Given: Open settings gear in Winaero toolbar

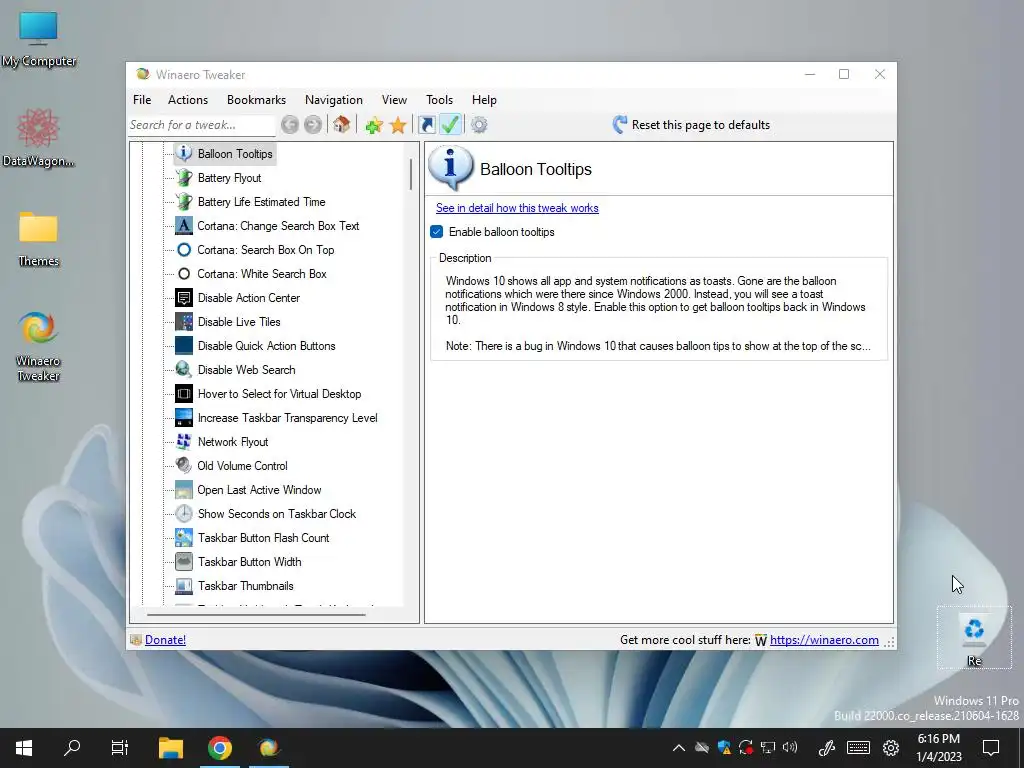Looking at the screenshot, I should click(x=479, y=125).
